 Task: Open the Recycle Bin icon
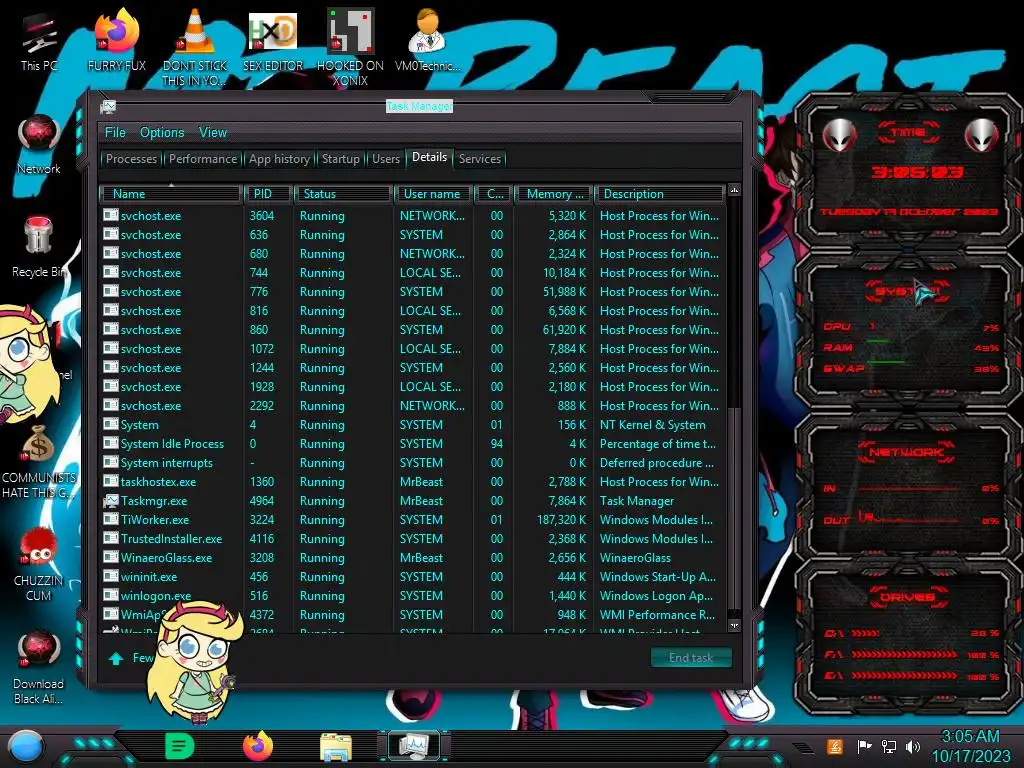pos(39,247)
